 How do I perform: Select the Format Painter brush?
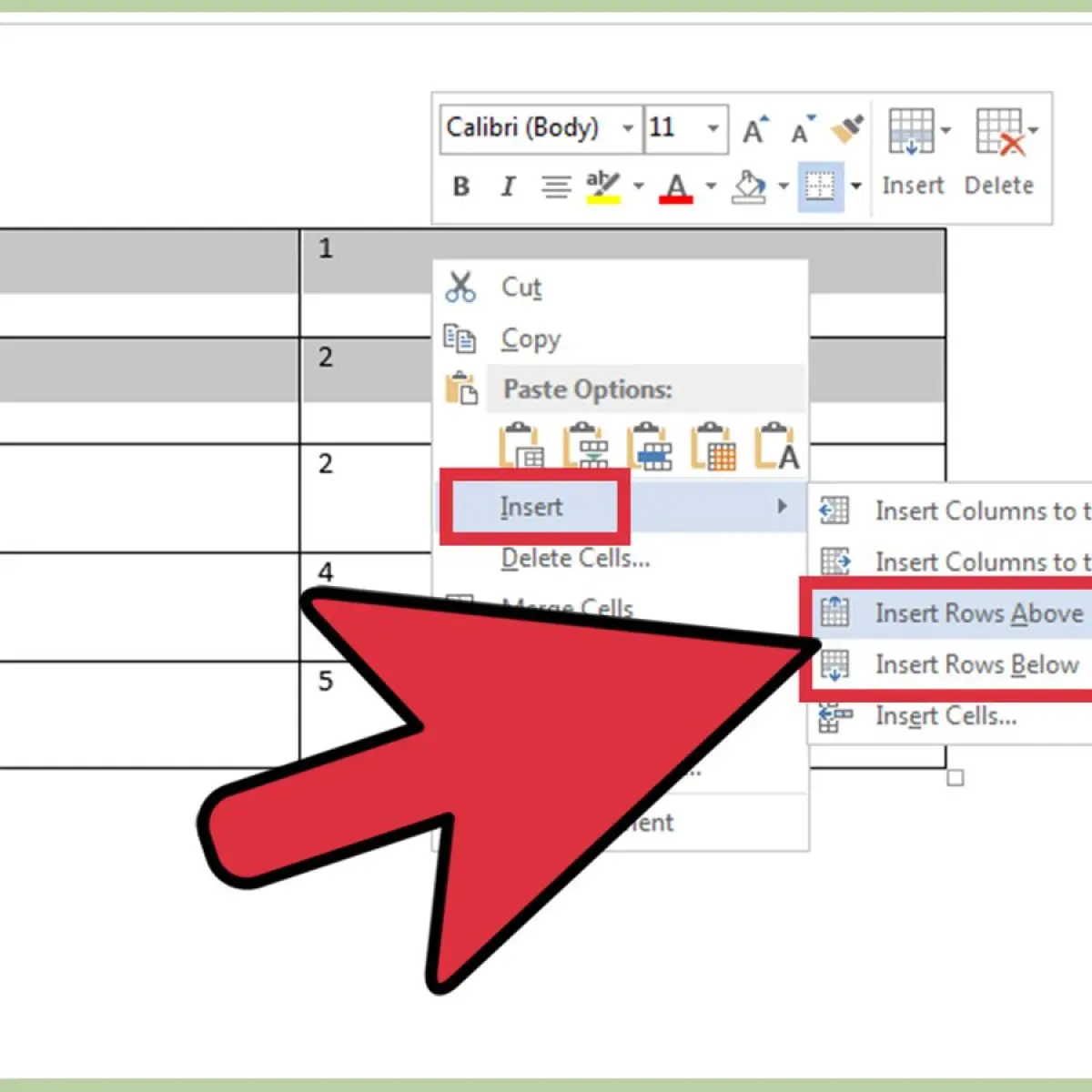click(848, 129)
